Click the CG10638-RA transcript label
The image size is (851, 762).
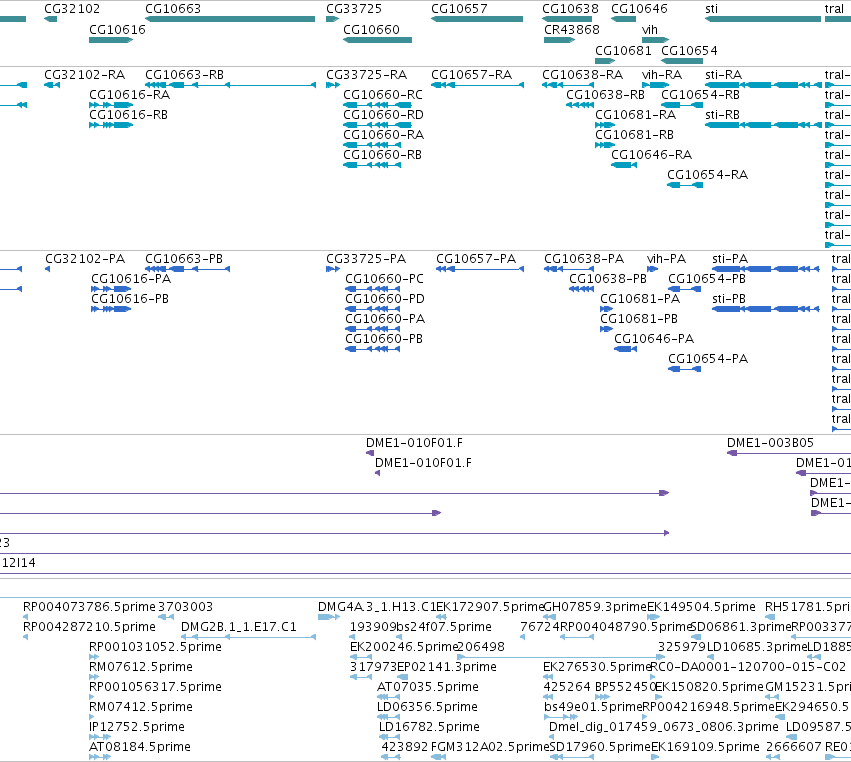pyautogui.click(x=582, y=74)
